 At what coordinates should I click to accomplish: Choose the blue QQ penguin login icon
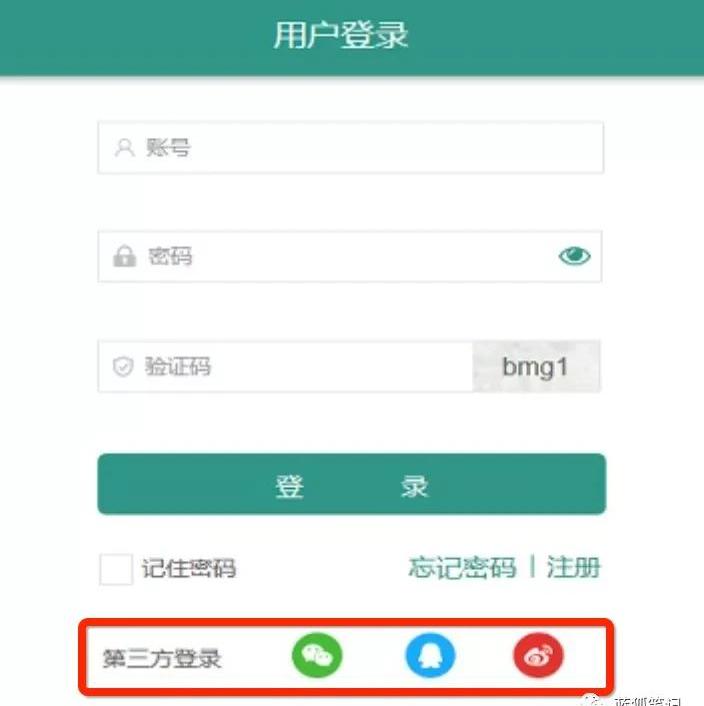pos(430,655)
